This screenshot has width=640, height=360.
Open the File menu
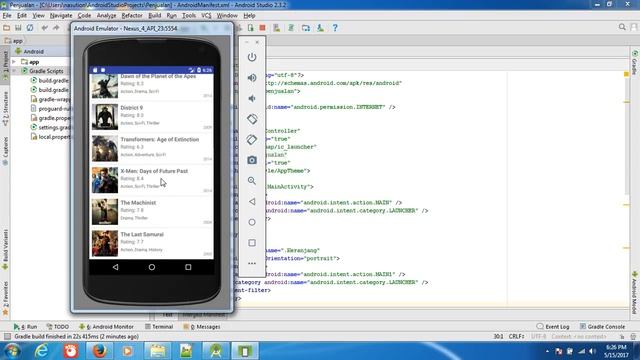(7, 16)
